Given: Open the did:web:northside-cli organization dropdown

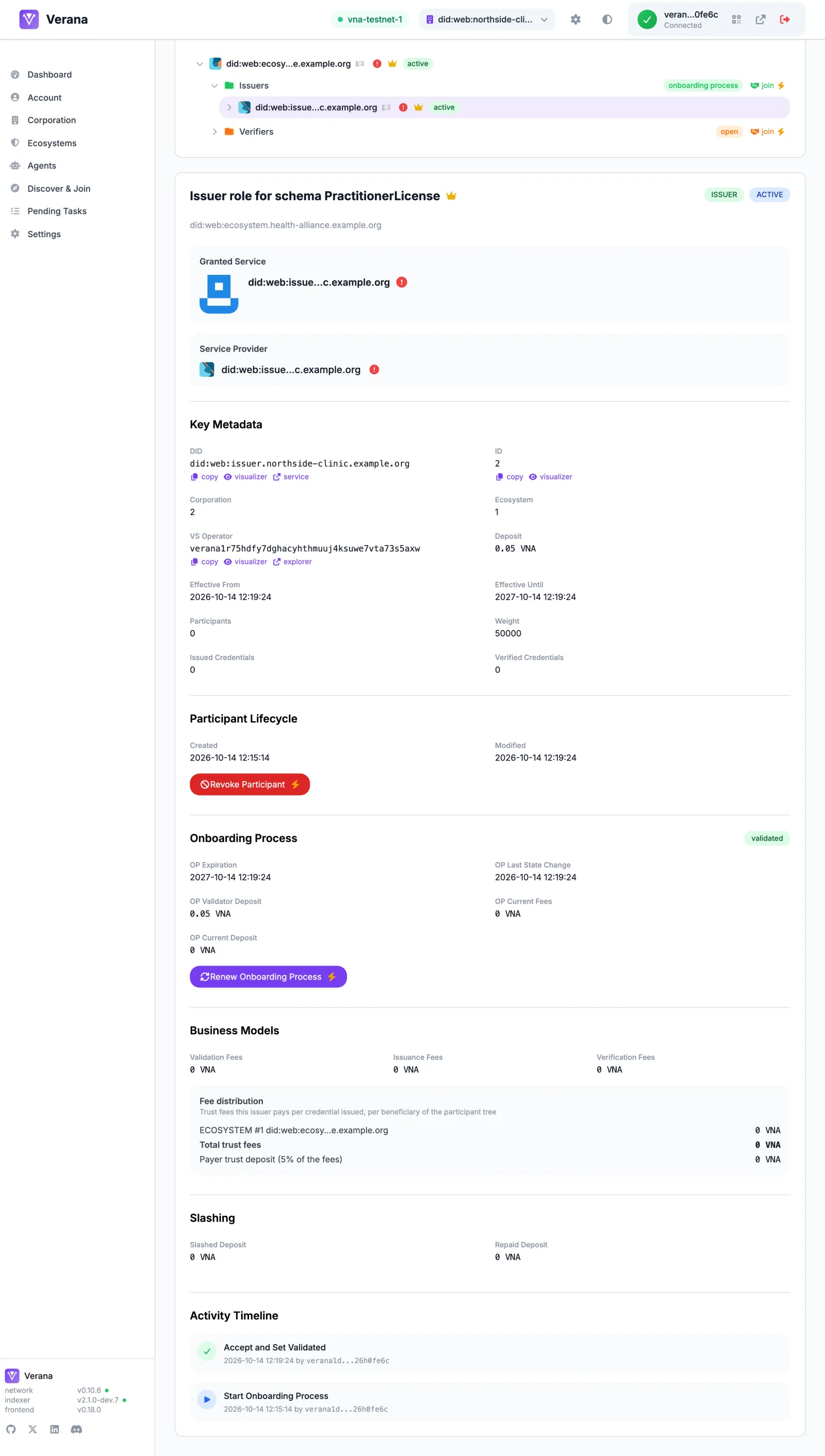Looking at the screenshot, I should (487, 19).
